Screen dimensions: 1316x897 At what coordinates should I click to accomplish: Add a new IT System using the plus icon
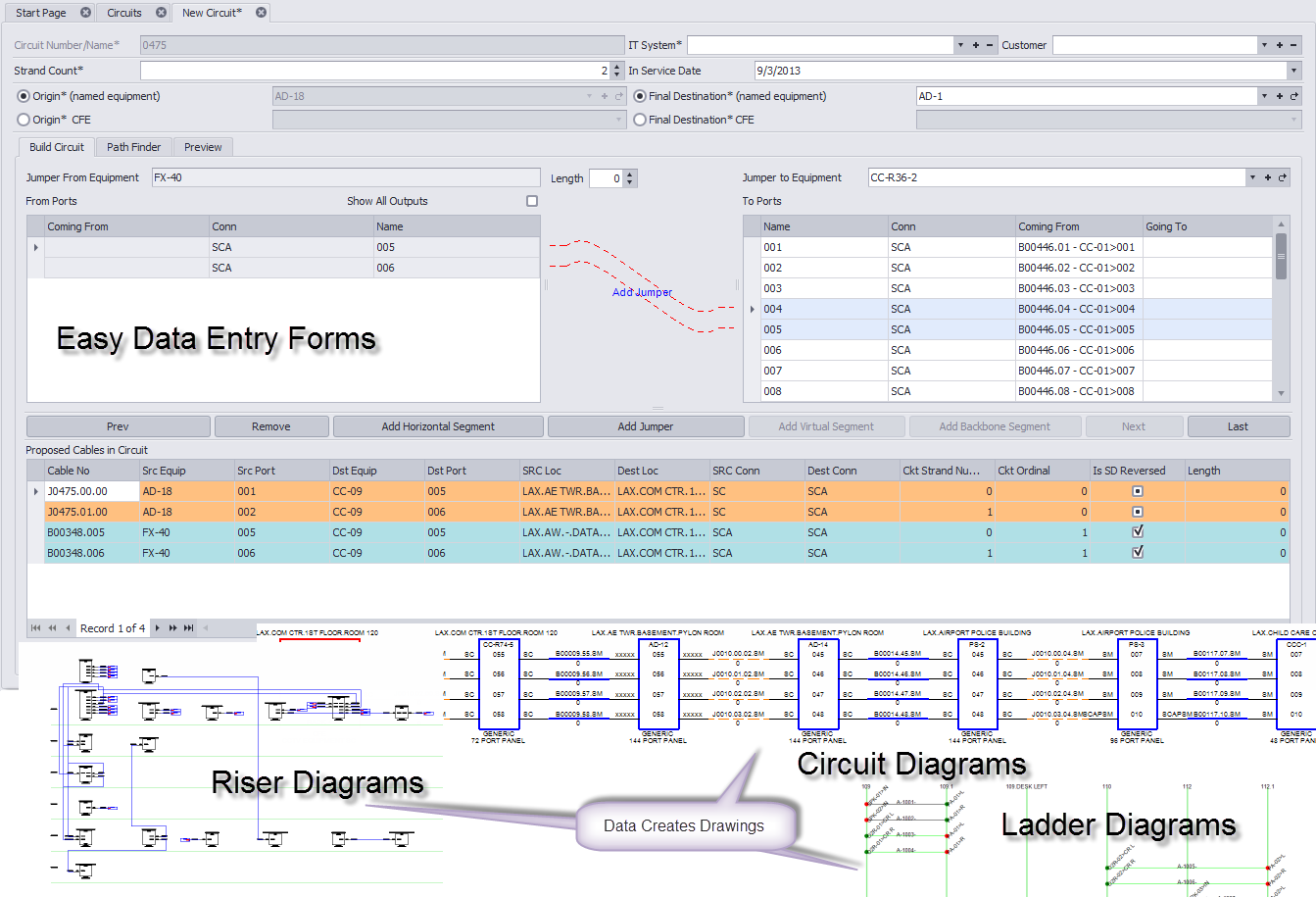pyautogui.click(x=977, y=44)
